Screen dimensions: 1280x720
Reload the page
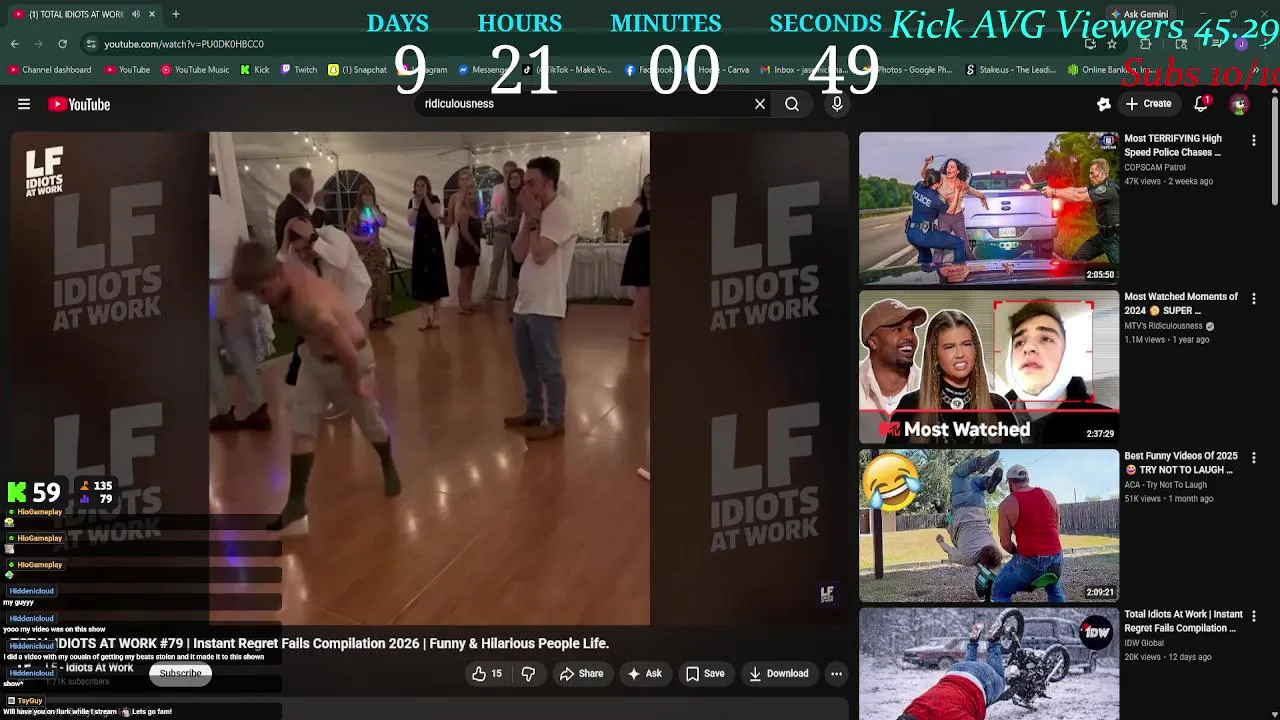click(62, 44)
